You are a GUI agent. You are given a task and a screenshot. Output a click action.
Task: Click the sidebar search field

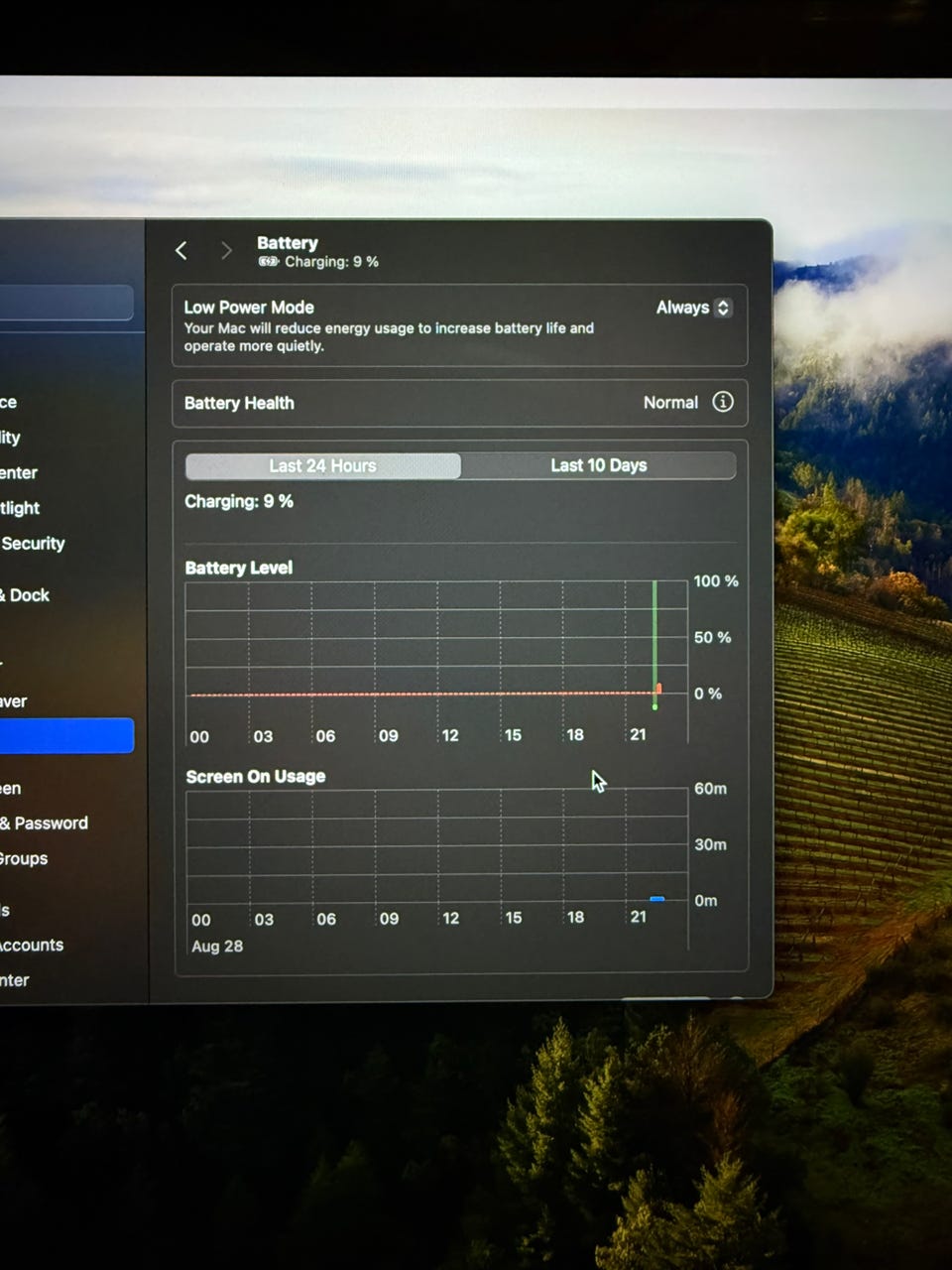66,303
